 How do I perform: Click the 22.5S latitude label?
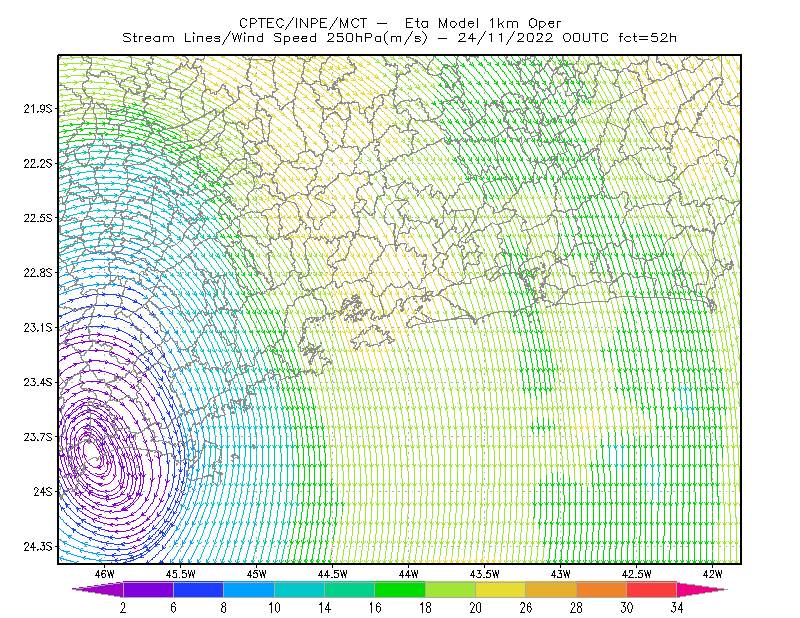pos(38,218)
